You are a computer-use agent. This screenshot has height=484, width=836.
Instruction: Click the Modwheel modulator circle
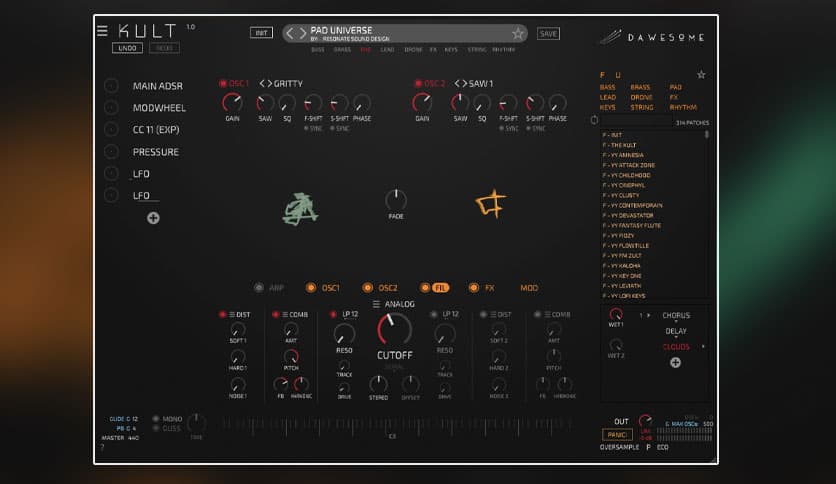pyautogui.click(x=111, y=108)
